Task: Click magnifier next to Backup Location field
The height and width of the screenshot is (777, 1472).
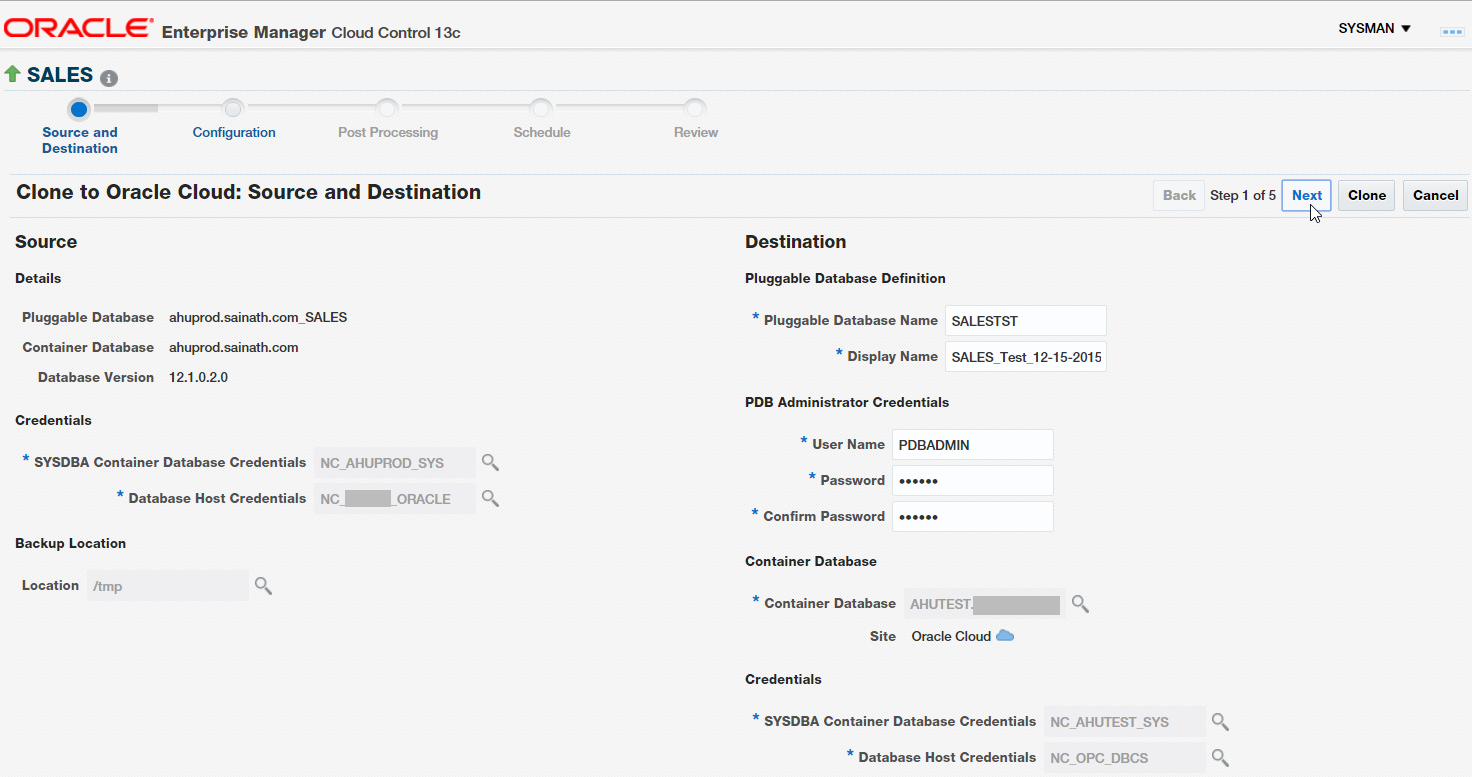Action: (263, 585)
